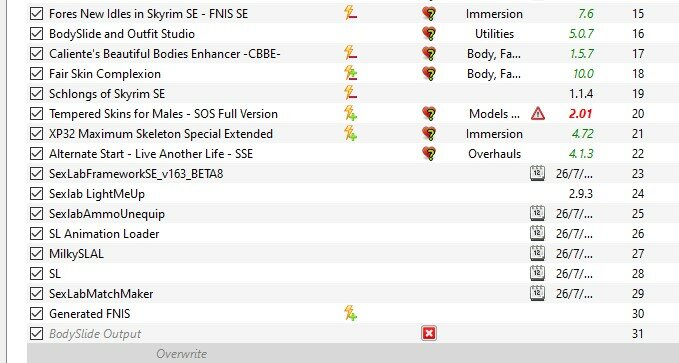
Task: Select BodySlide and Outfit Studio mod name
Action: 122,34
